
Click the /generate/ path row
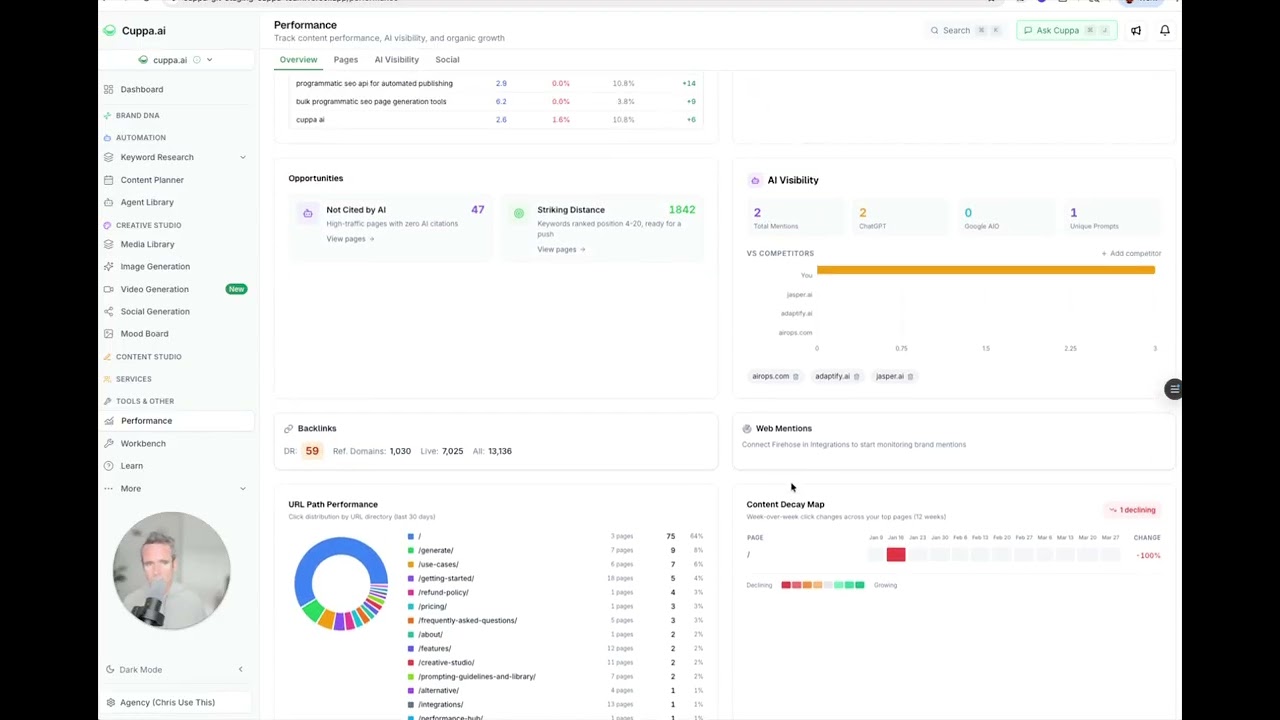tap(555, 551)
